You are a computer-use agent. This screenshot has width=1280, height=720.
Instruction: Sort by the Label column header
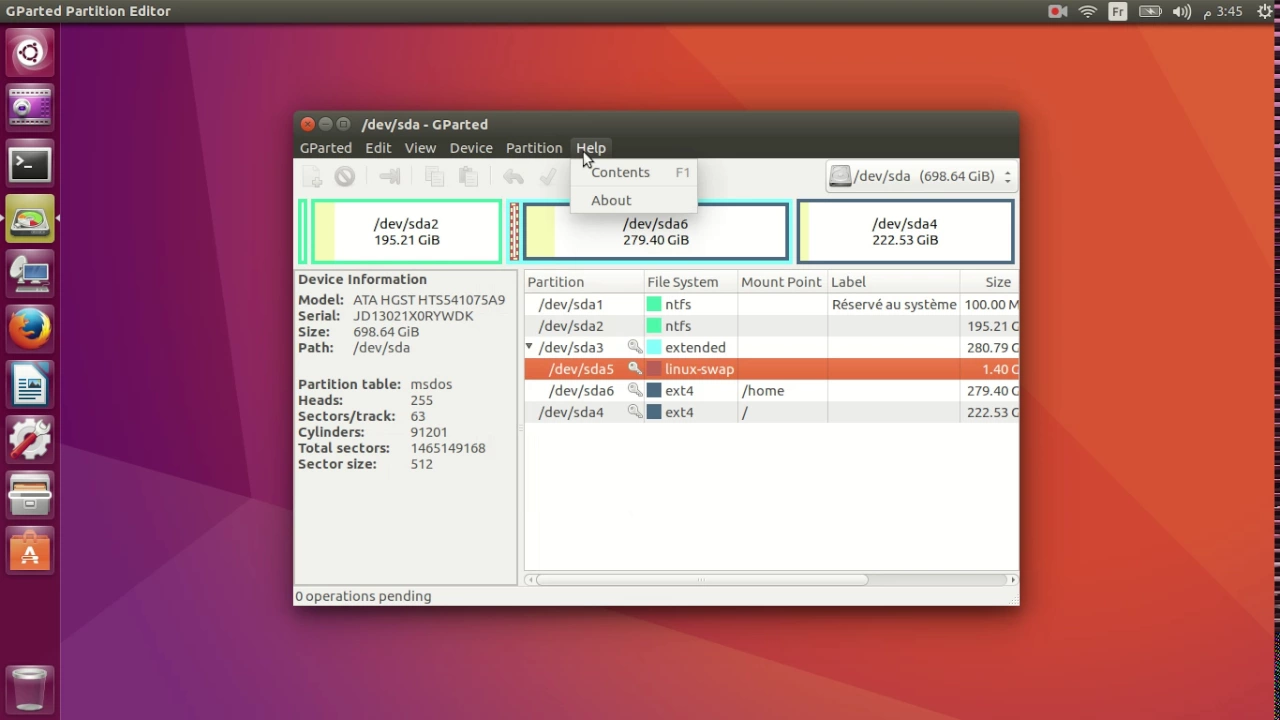coord(894,282)
